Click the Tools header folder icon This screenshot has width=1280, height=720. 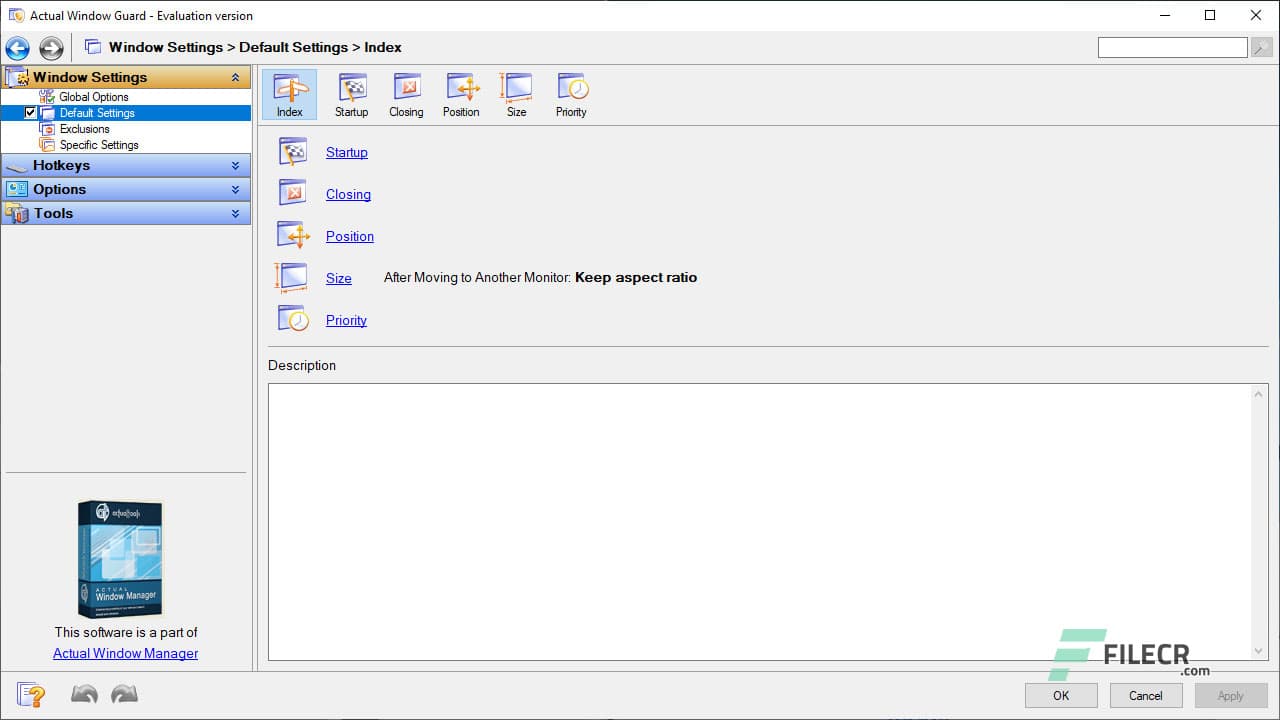[x=17, y=213]
